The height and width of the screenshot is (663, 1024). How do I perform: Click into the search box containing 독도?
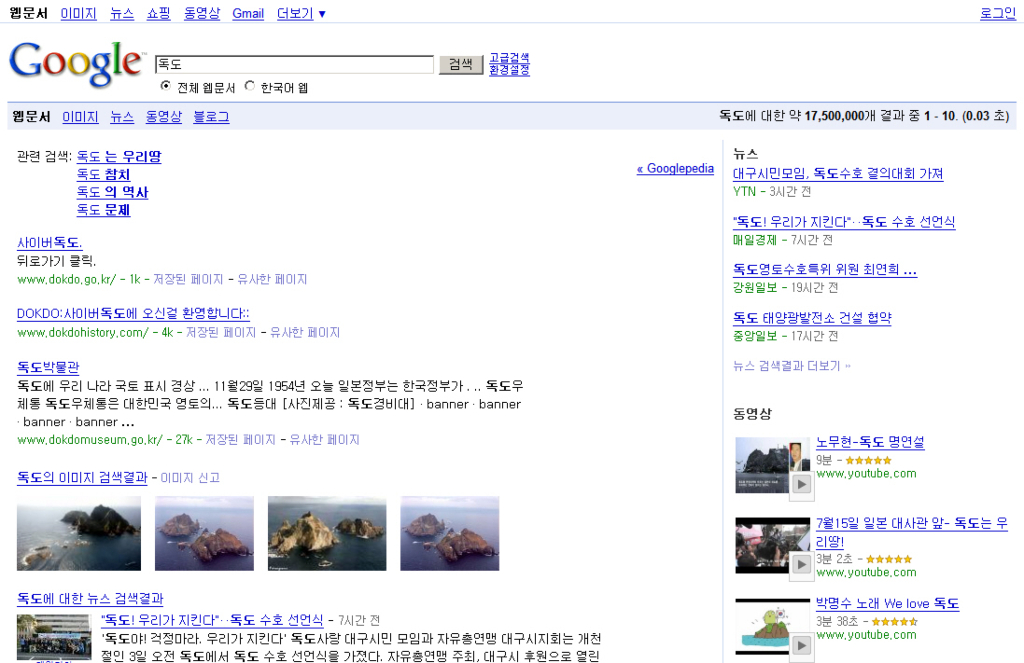tap(294, 64)
